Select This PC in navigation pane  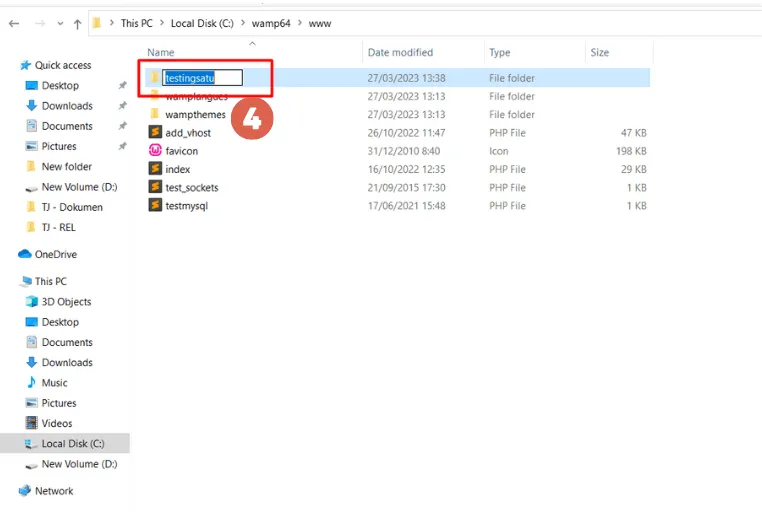[x=51, y=281]
